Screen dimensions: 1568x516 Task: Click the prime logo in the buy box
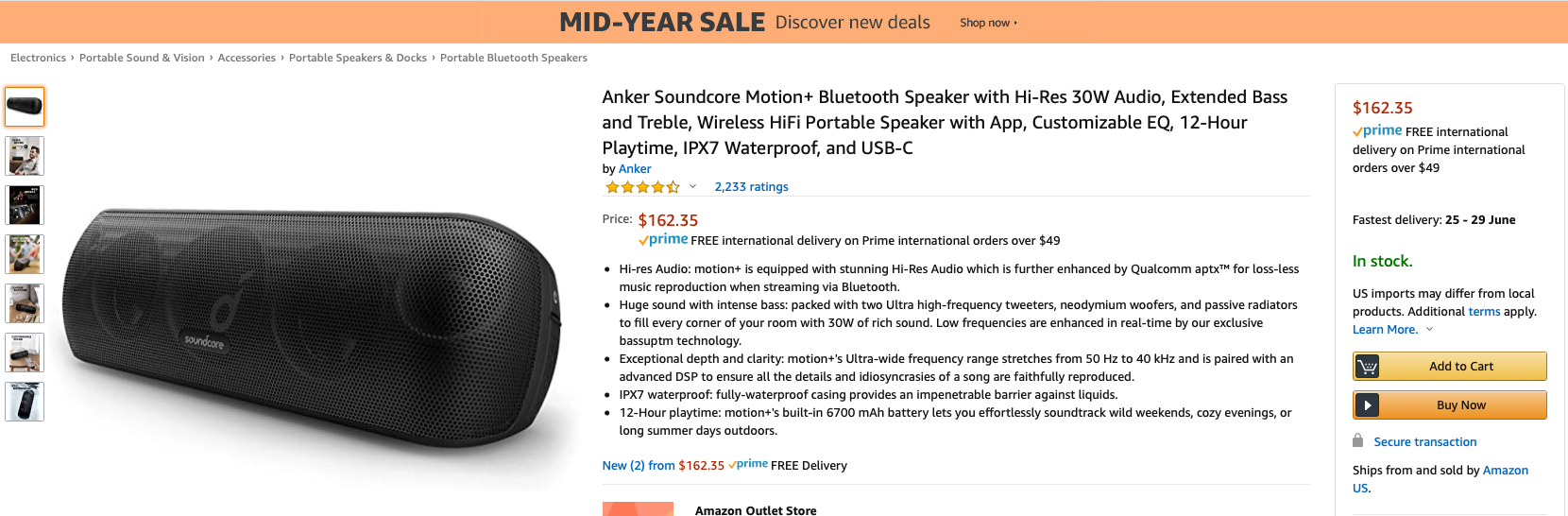(1377, 131)
